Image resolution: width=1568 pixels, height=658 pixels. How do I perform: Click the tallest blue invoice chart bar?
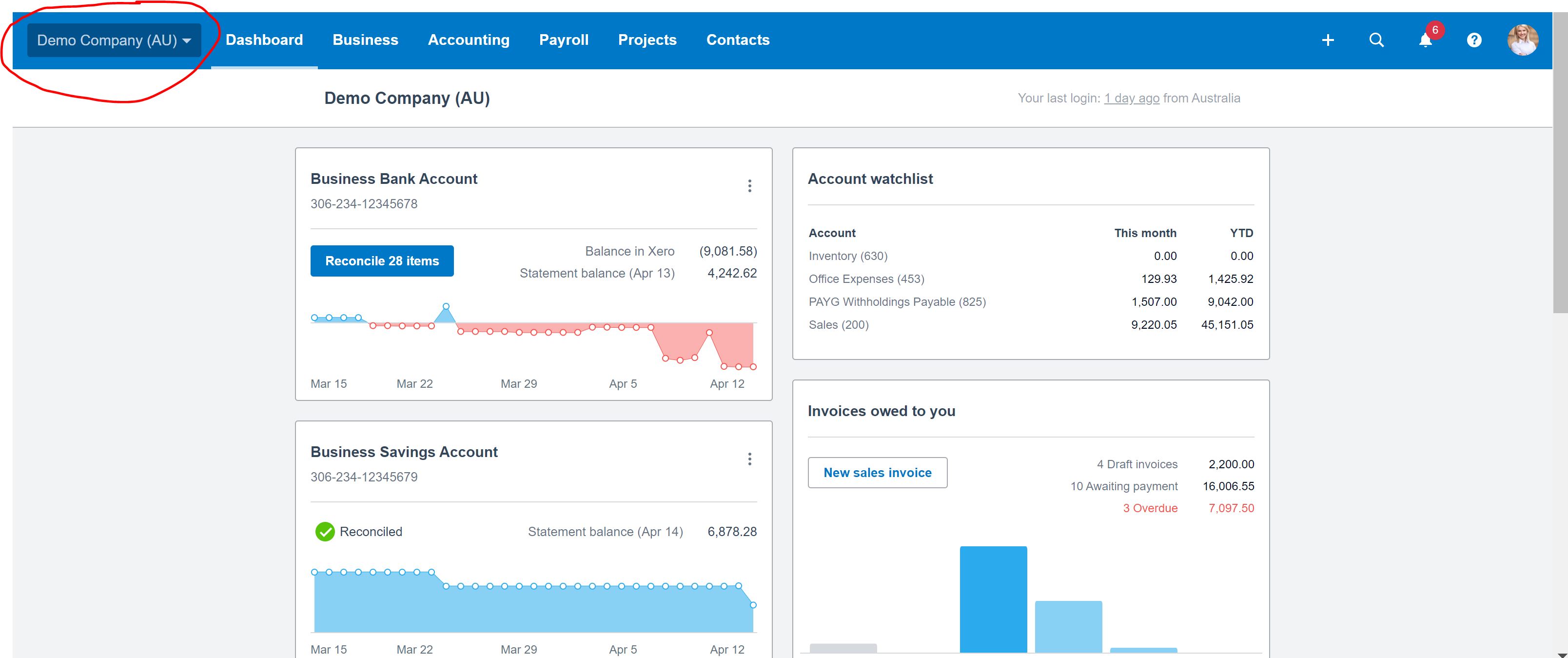click(993, 598)
